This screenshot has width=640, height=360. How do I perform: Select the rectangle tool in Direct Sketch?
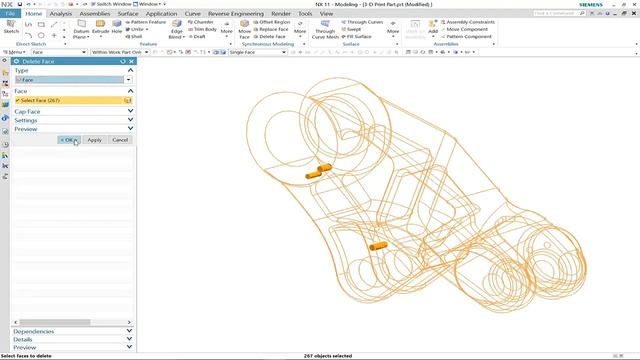pyautogui.click(x=41, y=24)
